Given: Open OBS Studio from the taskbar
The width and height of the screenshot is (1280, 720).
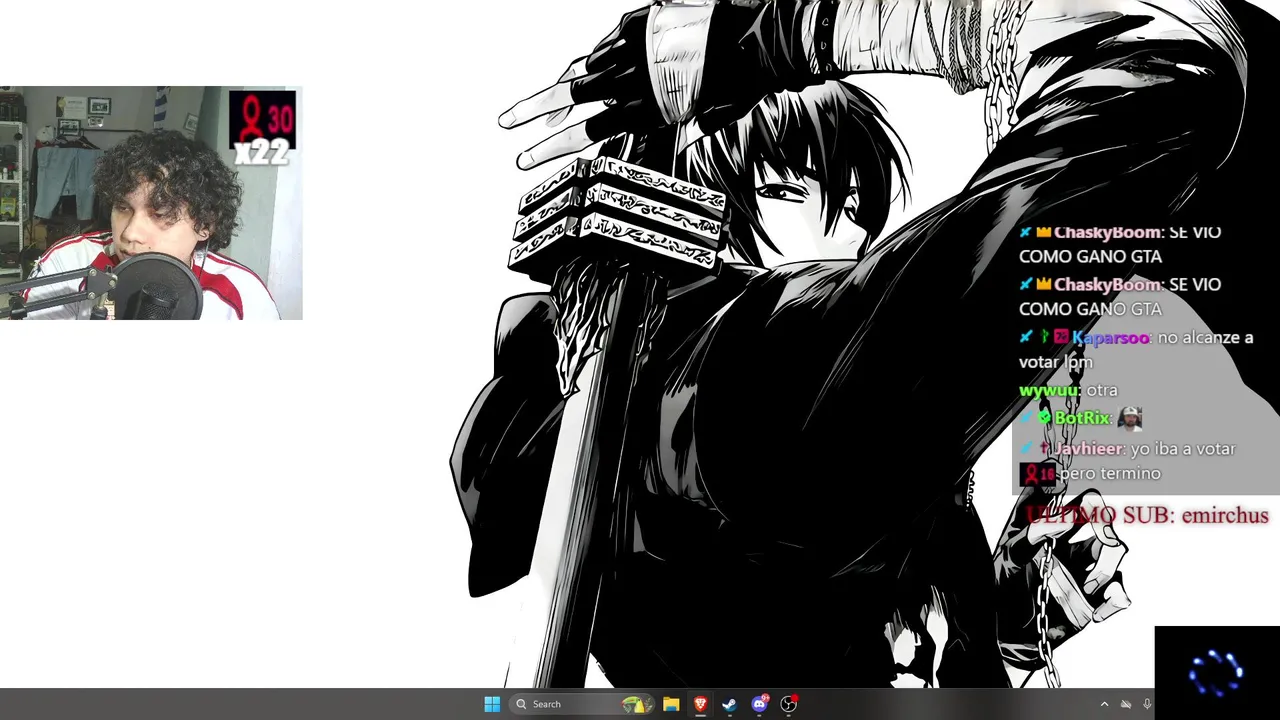Looking at the screenshot, I should [788, 704].
